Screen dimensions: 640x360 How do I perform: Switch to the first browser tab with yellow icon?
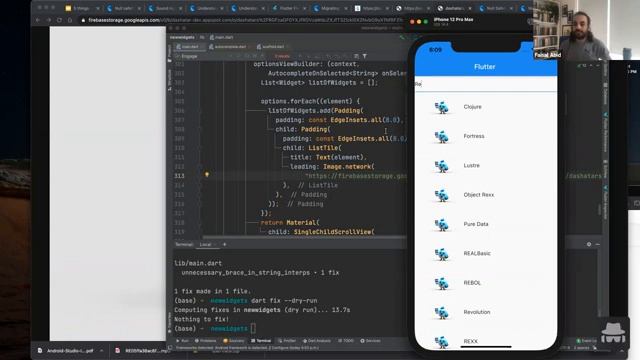click(x=82, y=8)
